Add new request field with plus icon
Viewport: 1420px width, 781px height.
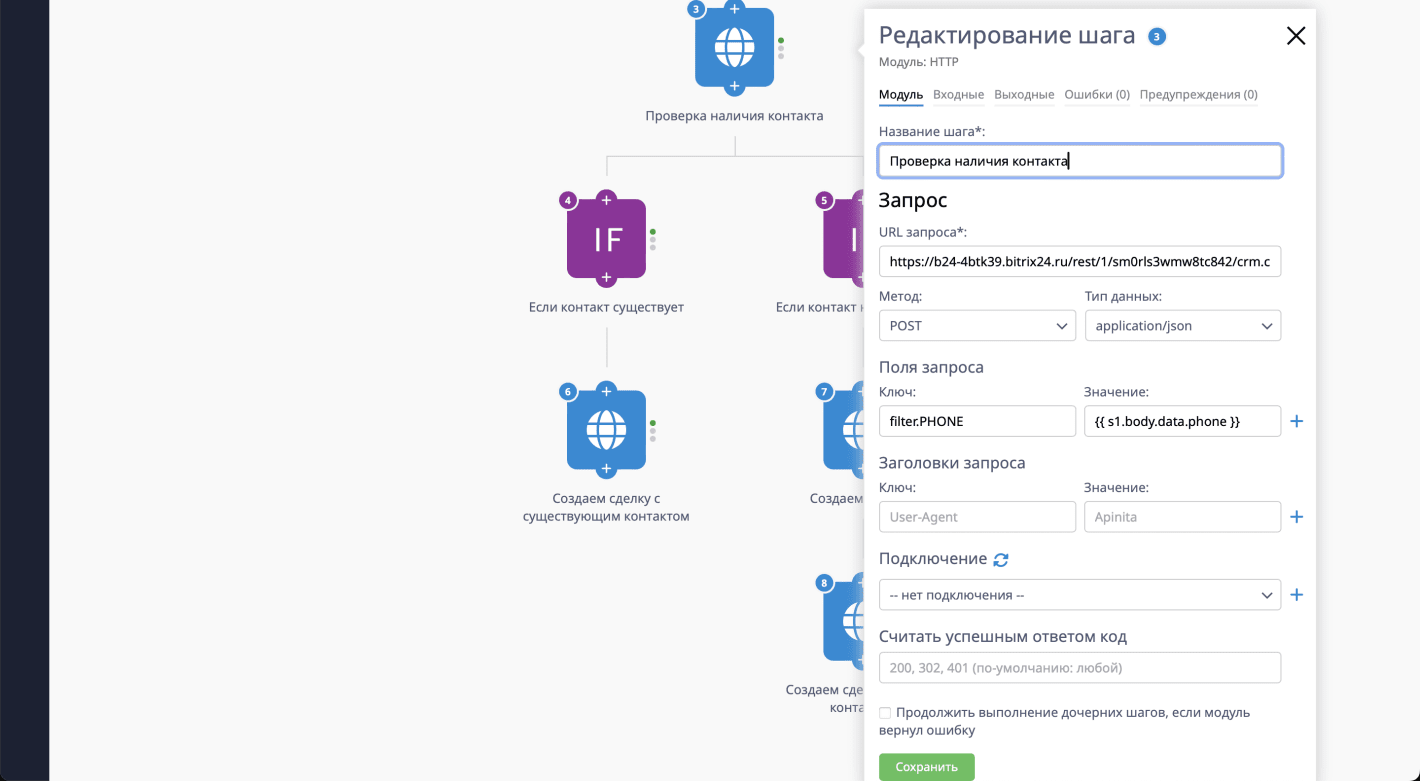click(x=1297, y=421)
